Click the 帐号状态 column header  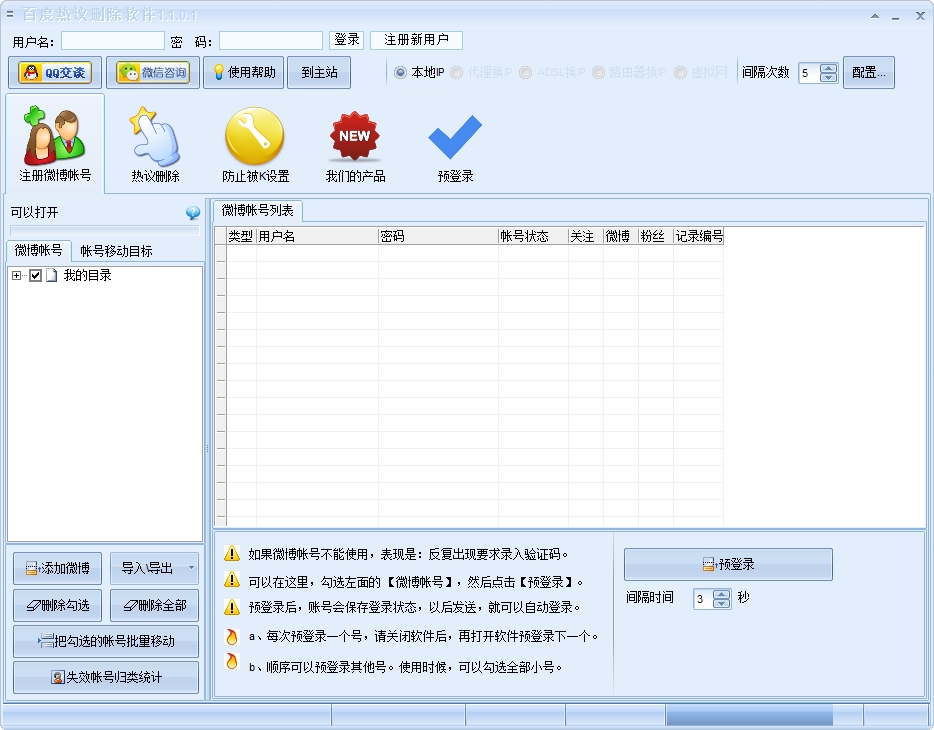[x=533, y=236]
